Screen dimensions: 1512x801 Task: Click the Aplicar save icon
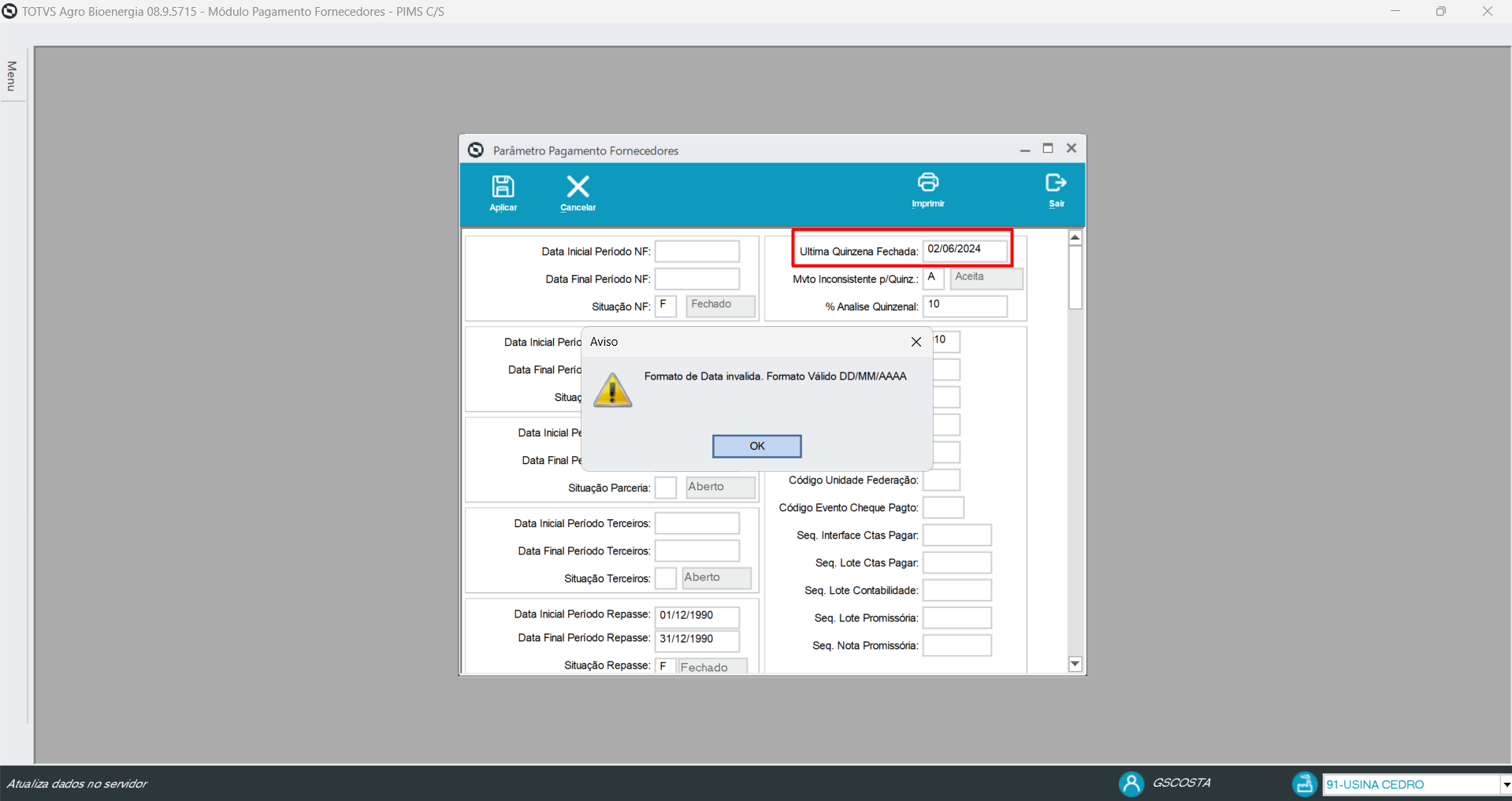pyautogui.click(x=503, y=187)
